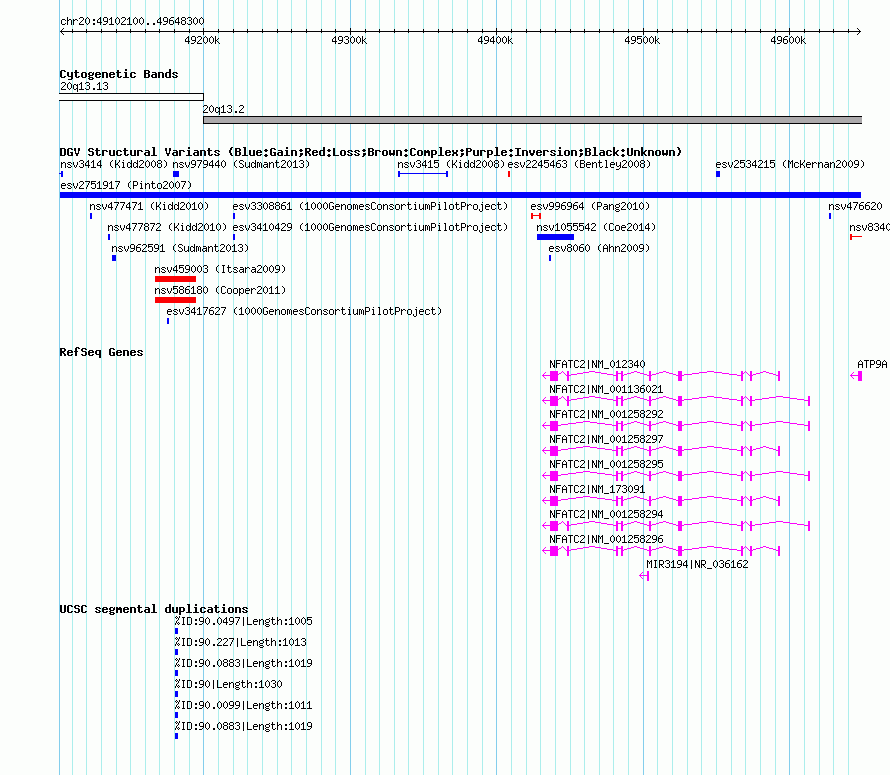Open variant nsv1055542 (Coe2014)
This screenshot has width=890, height=775.
click(596, 227)
